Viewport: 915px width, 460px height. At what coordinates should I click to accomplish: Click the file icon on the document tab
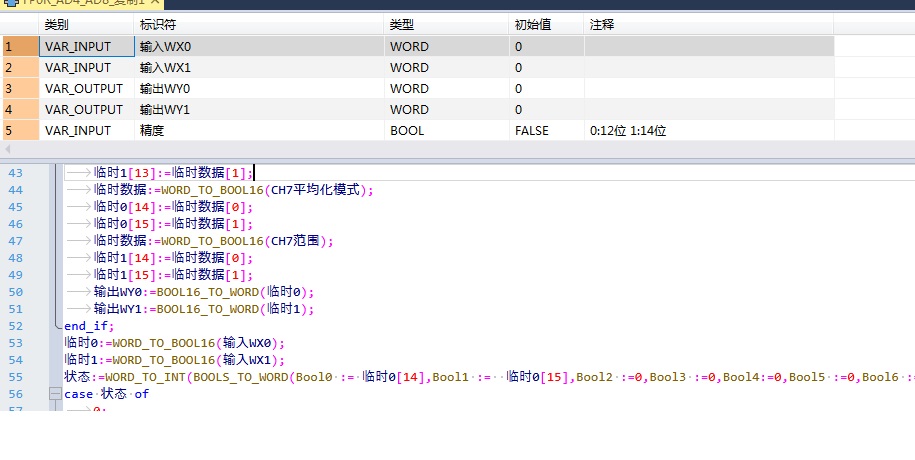pos(9,3)
